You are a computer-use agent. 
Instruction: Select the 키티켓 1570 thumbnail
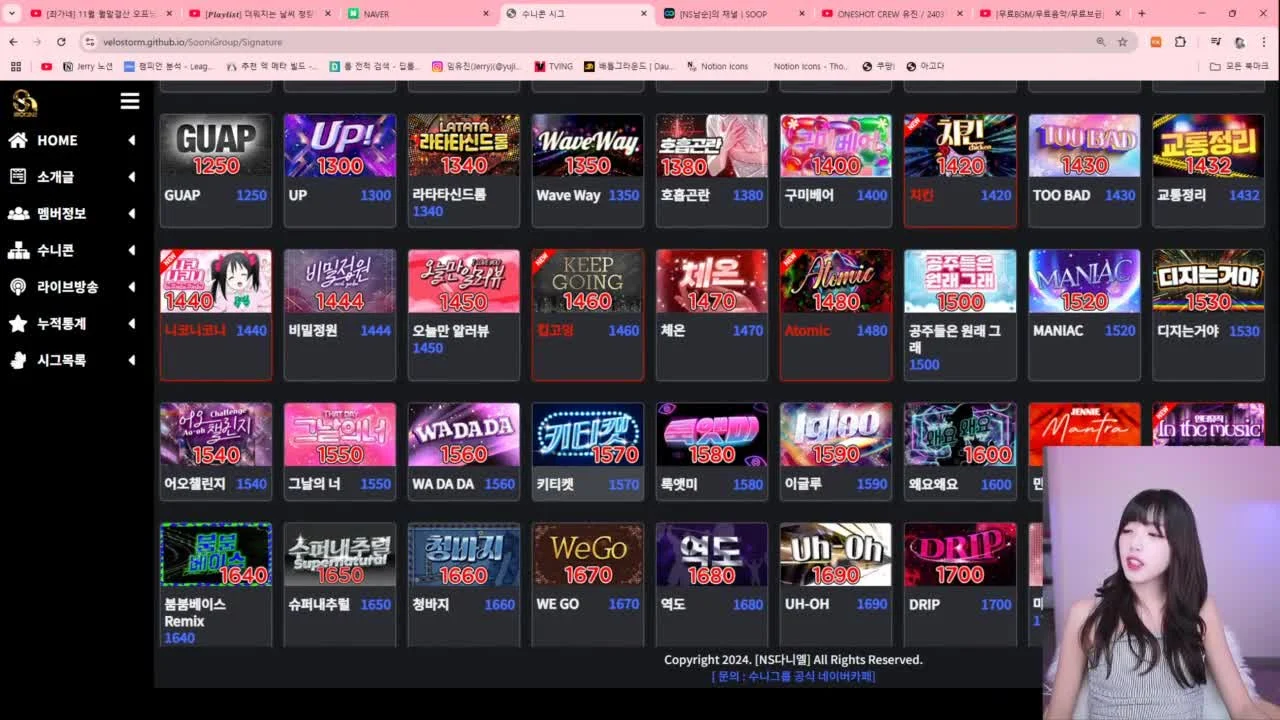click(x=588, y=435)
